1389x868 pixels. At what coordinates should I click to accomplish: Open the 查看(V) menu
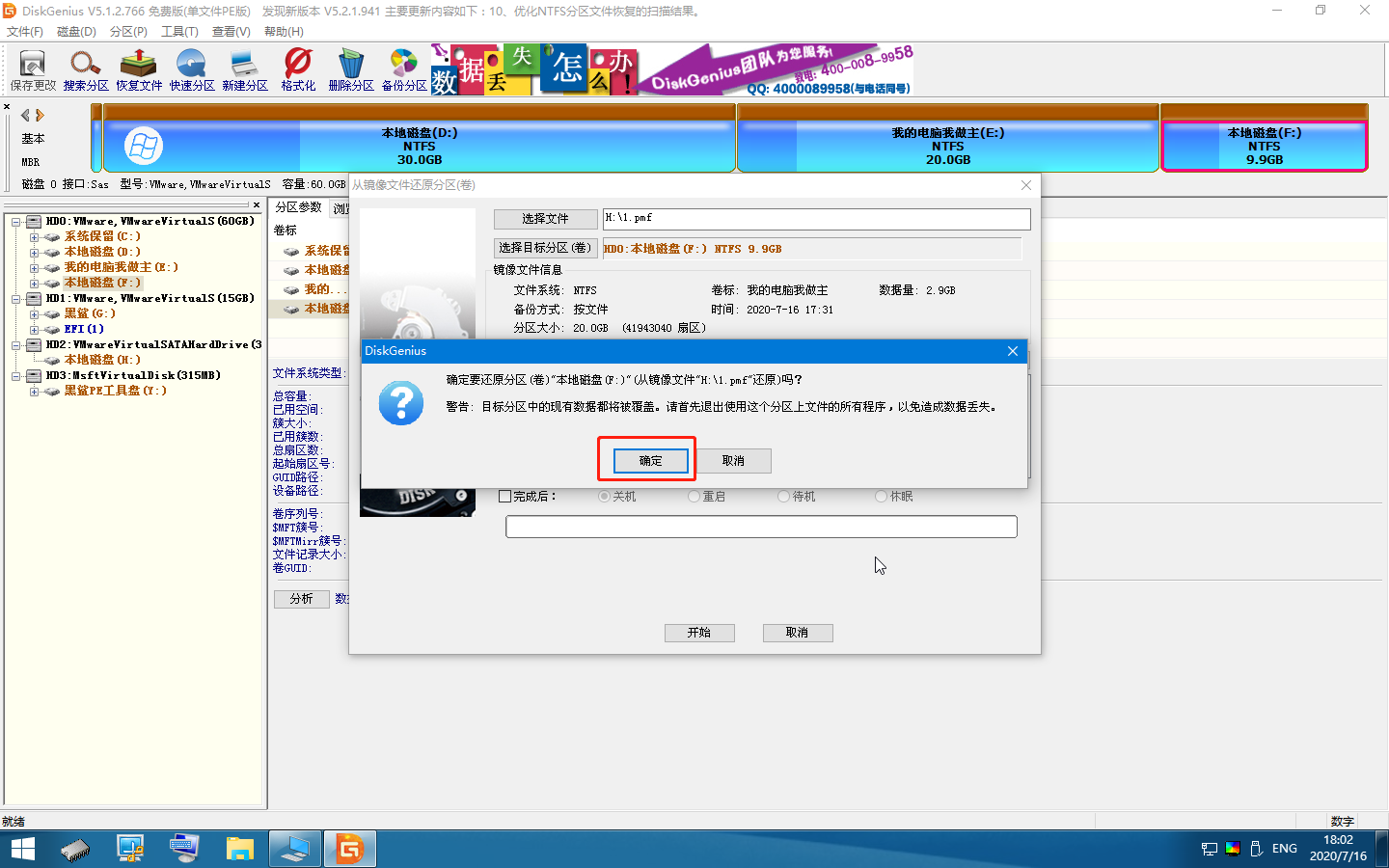(x=231, y=32)
